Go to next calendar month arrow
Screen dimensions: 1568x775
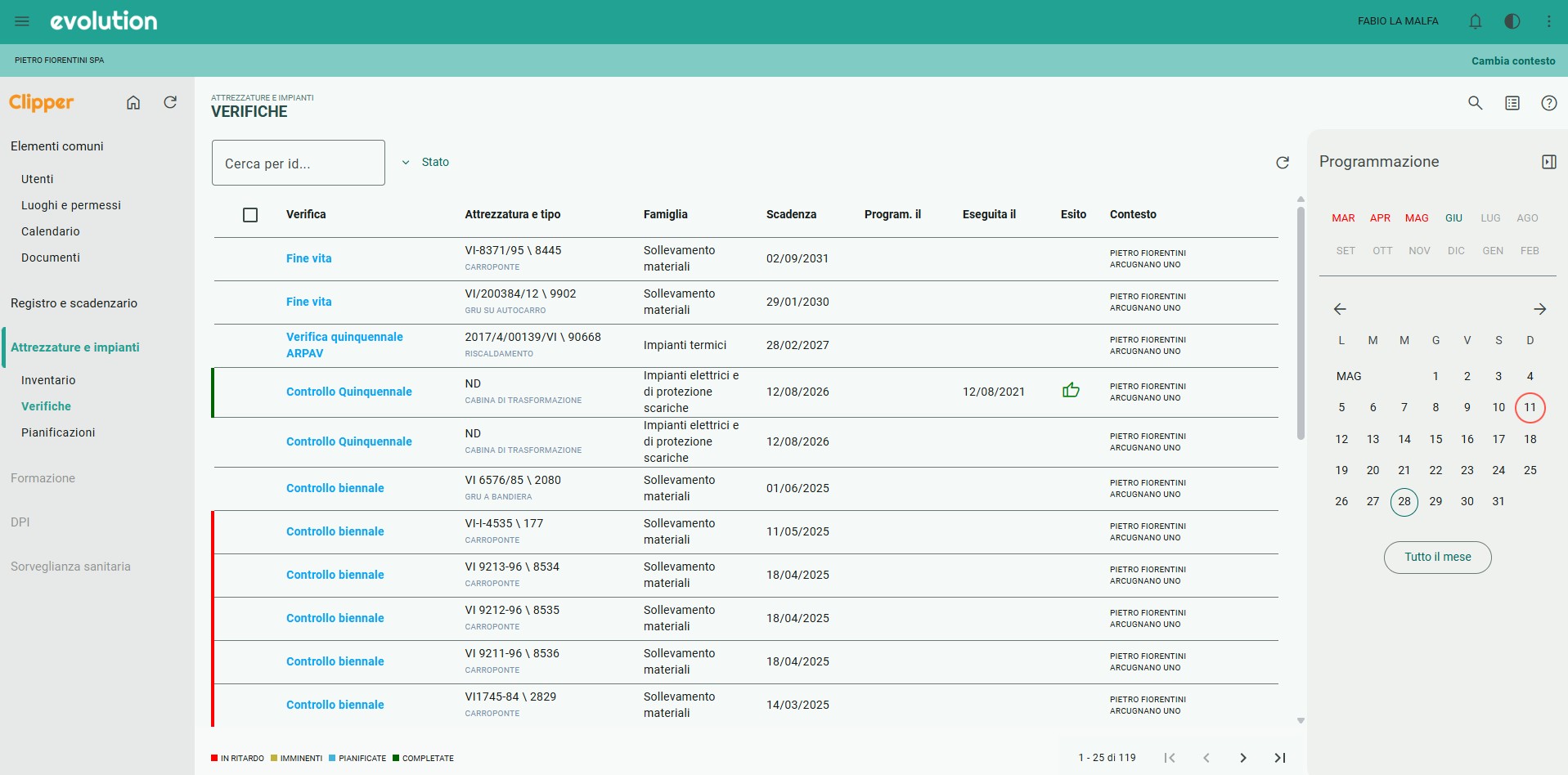(1540, 309)
